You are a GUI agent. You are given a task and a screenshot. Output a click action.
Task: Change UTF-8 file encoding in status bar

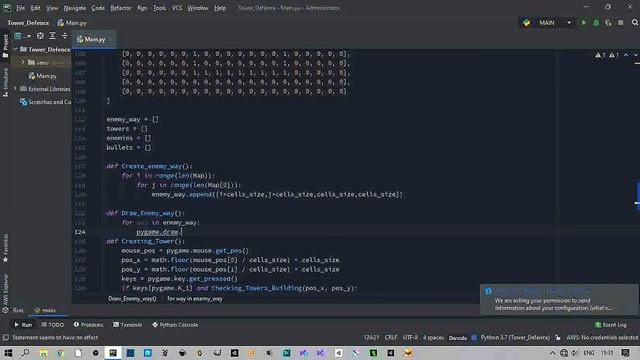point(410,338)
